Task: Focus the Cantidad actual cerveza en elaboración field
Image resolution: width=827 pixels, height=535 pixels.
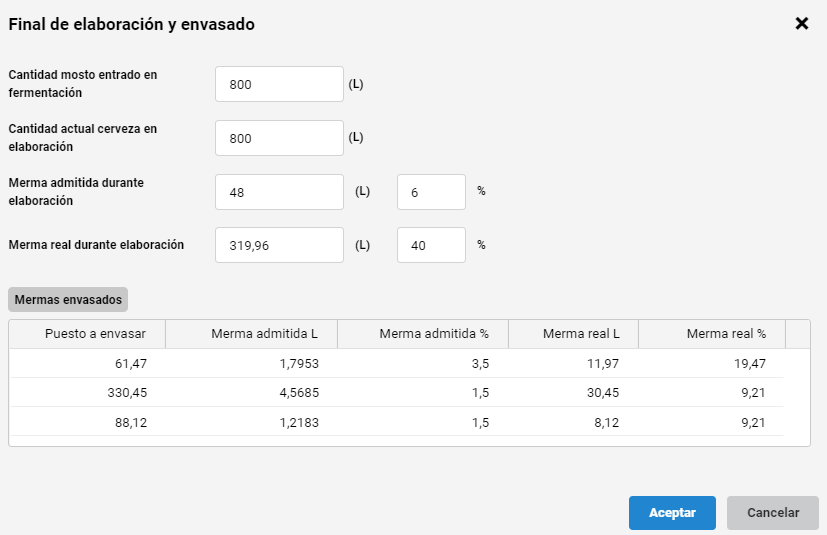Action: (x=279, y=138)
